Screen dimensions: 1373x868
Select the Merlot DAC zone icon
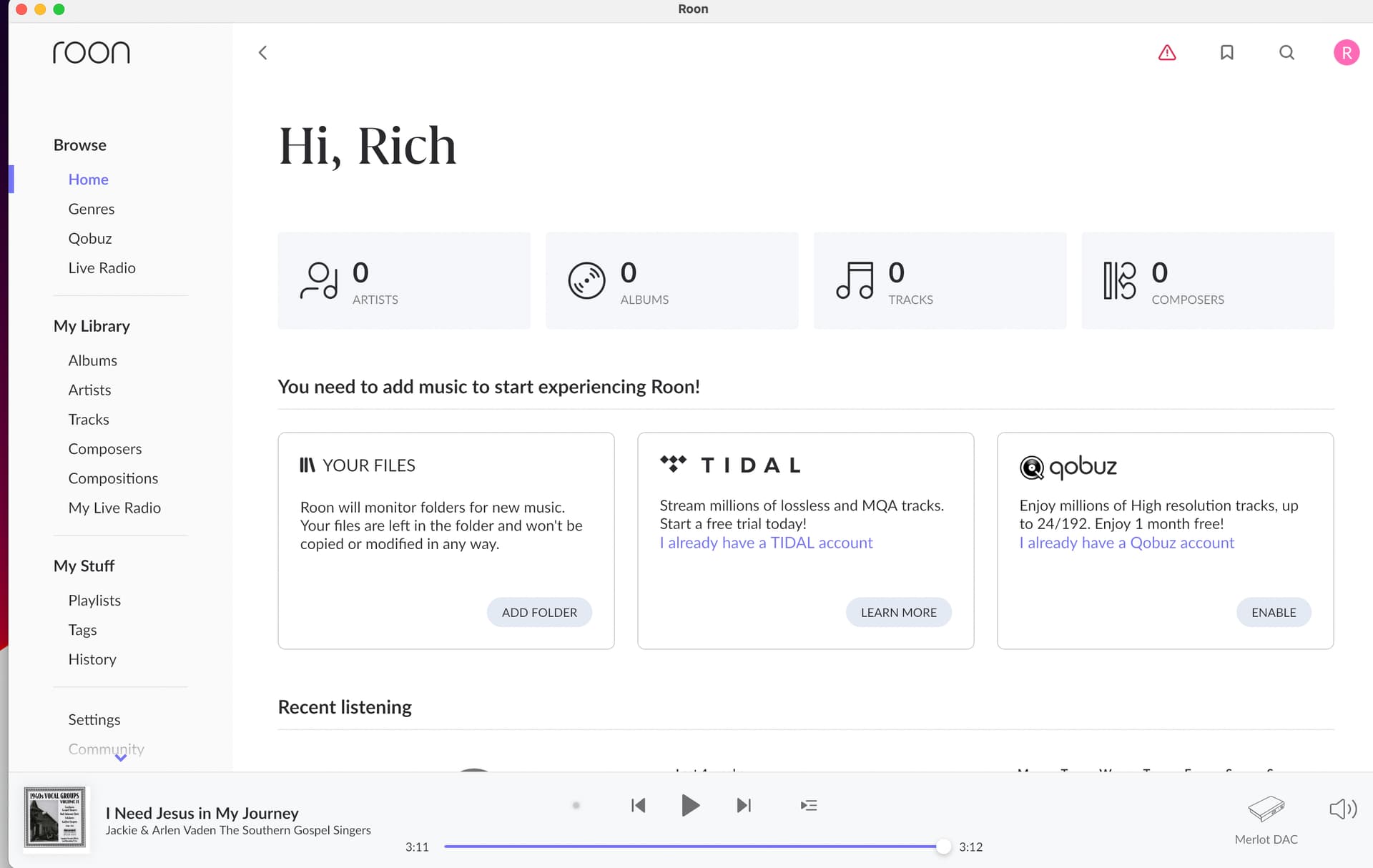click(x=1266, y=809)
